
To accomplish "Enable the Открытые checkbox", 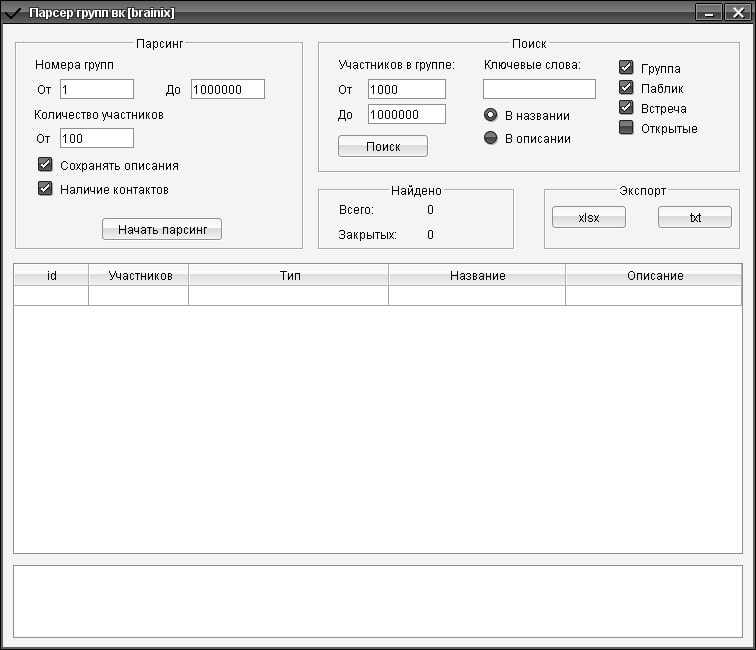I will (x=627, y=128).
